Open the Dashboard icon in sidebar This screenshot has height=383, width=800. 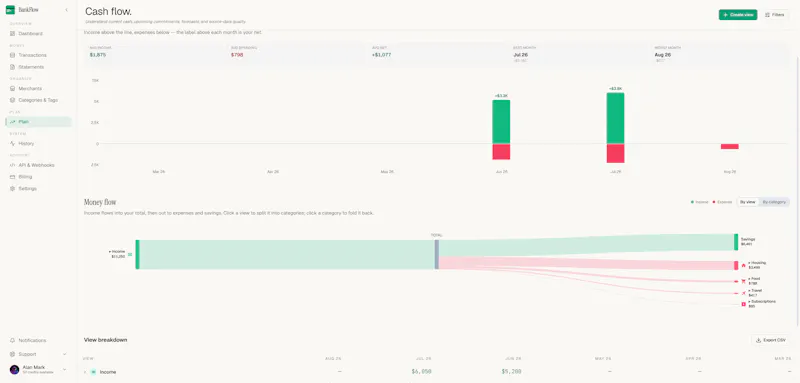13,34
